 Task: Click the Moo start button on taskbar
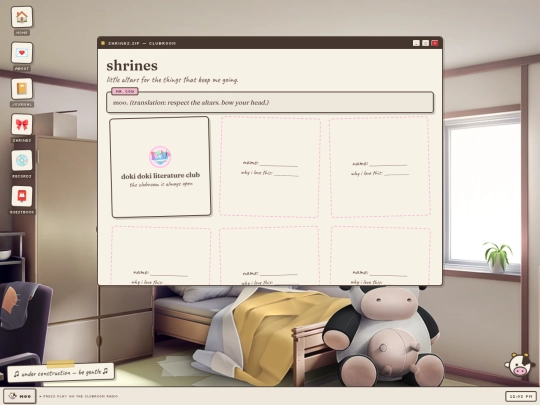[x=20, y=396]
